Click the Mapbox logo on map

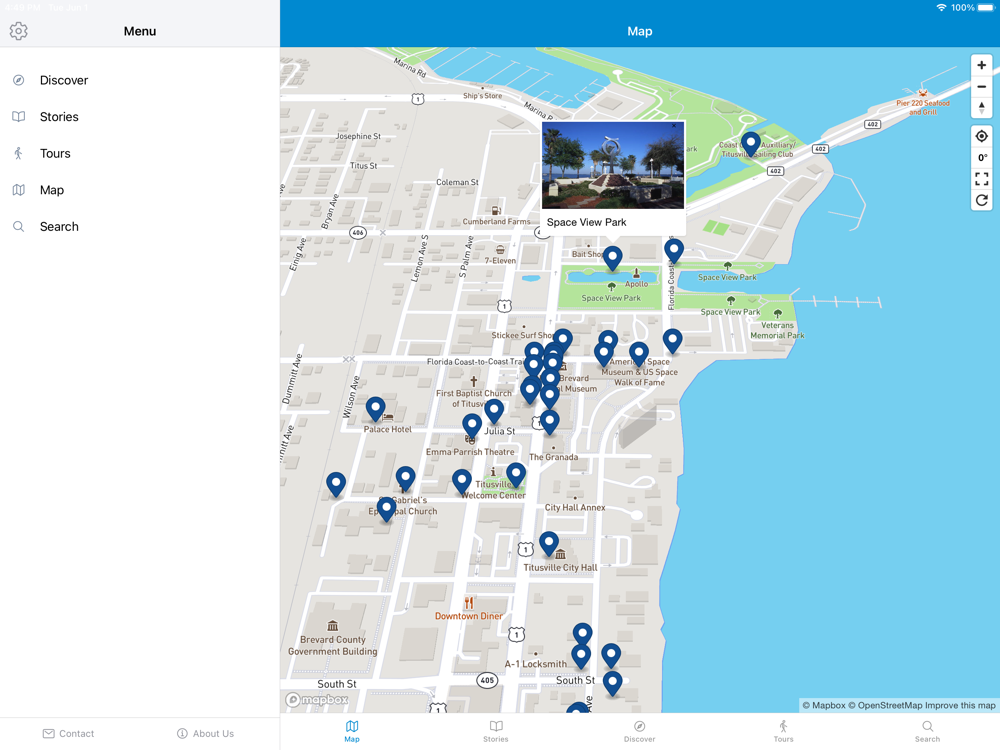(x=317, y=700)
